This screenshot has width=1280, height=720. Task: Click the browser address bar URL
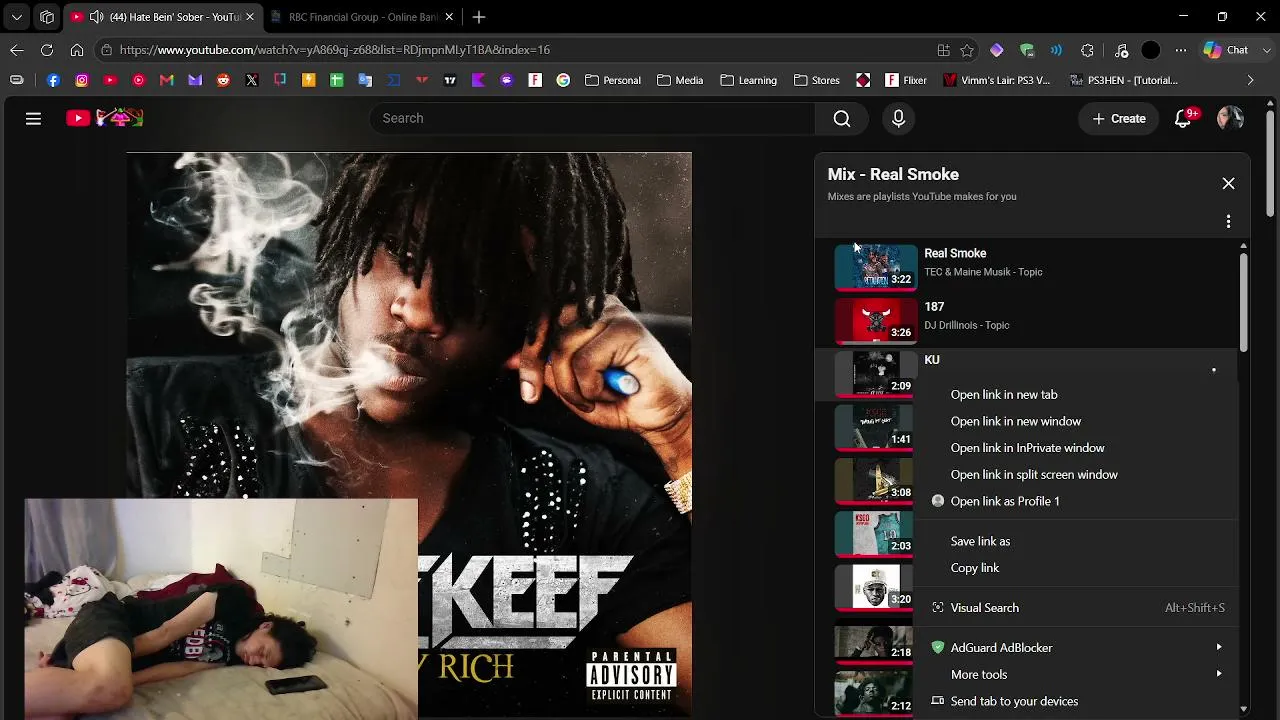[335, 50]
